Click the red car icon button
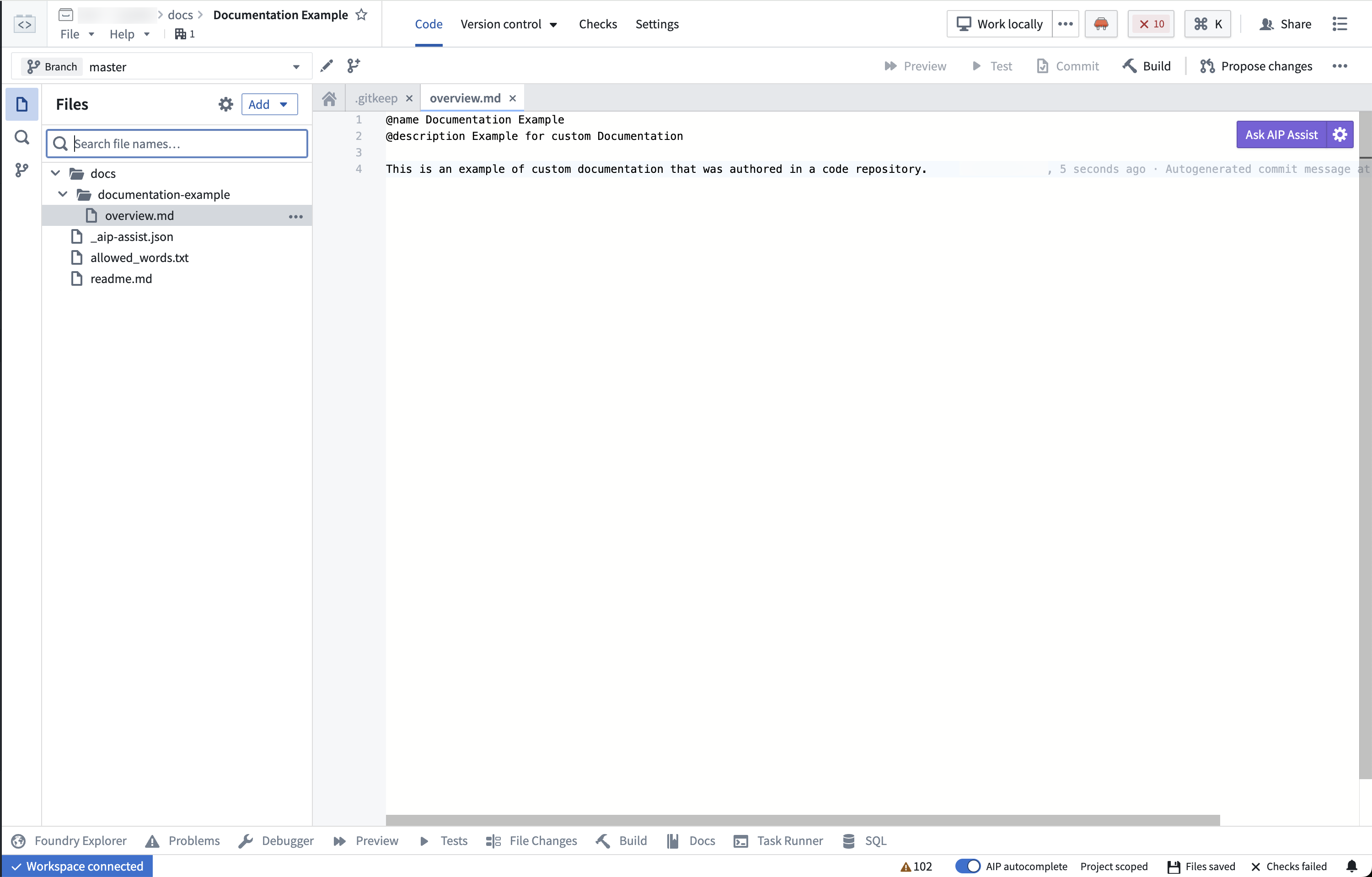Image resolution: width=1372 pixels, height=877 pixels. 1101,24
